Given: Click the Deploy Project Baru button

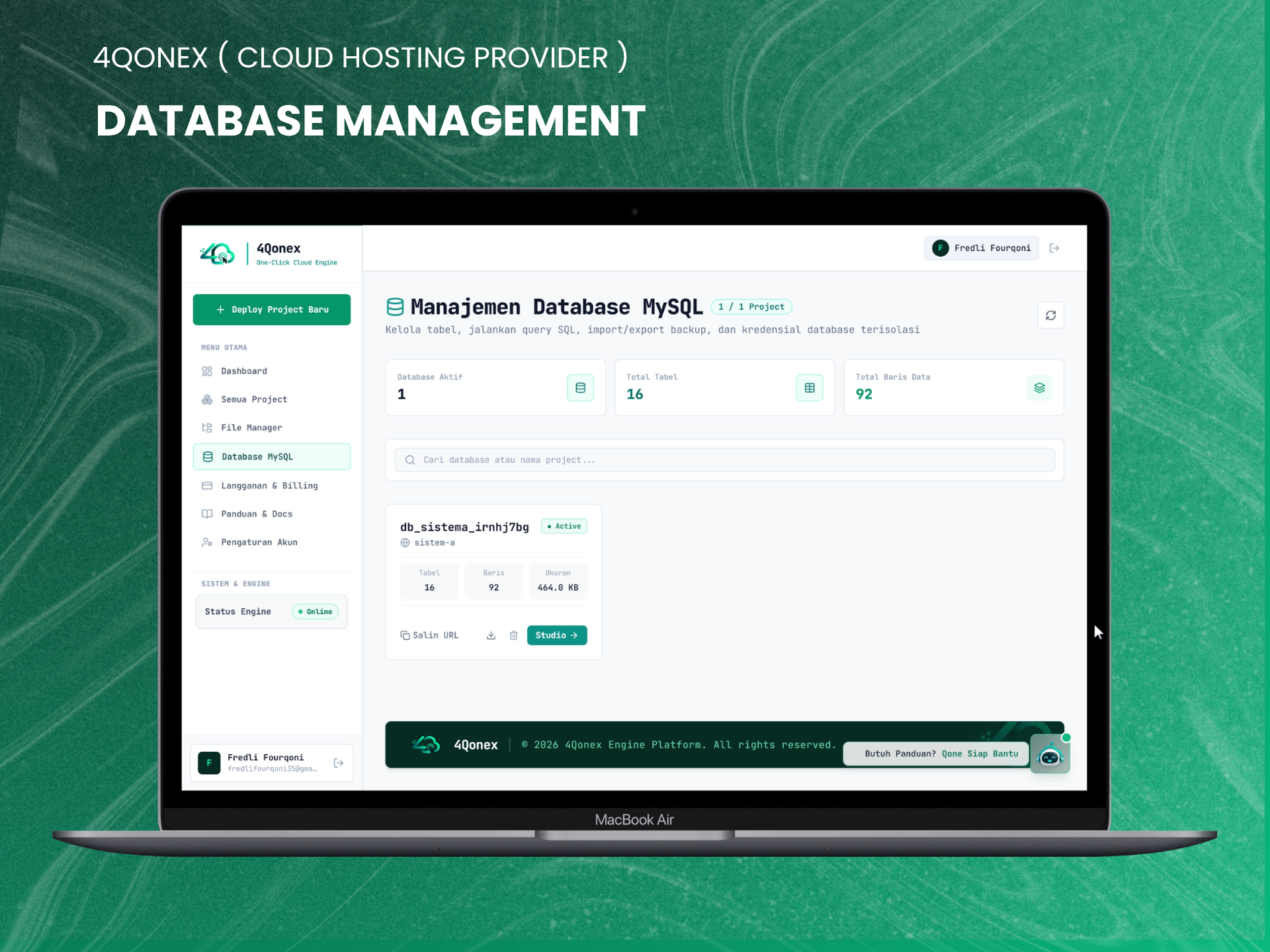Looking at the screenshot, I should pos(271,309).
